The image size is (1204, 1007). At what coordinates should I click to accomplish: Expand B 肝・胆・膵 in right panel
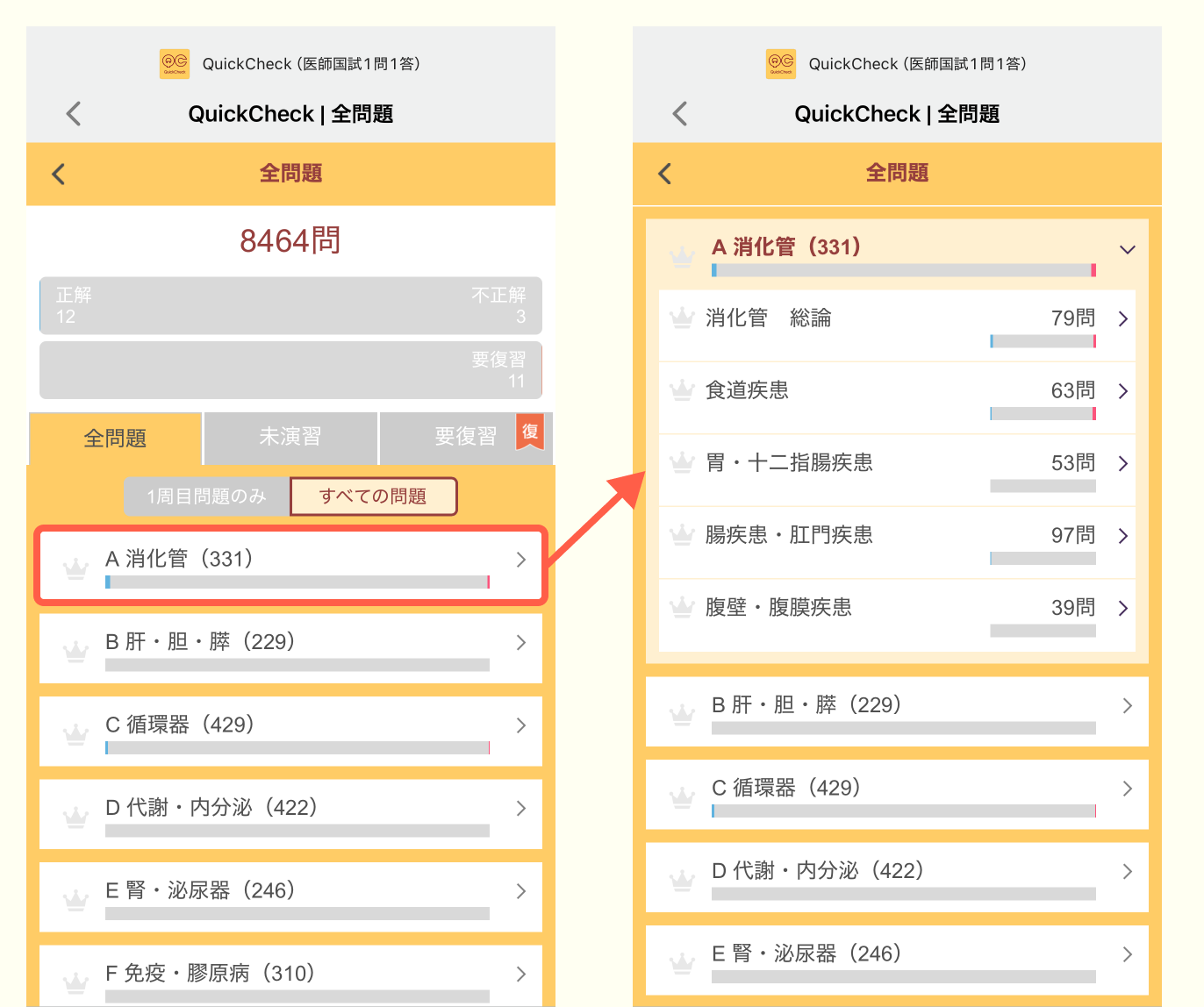pos(896,711)
